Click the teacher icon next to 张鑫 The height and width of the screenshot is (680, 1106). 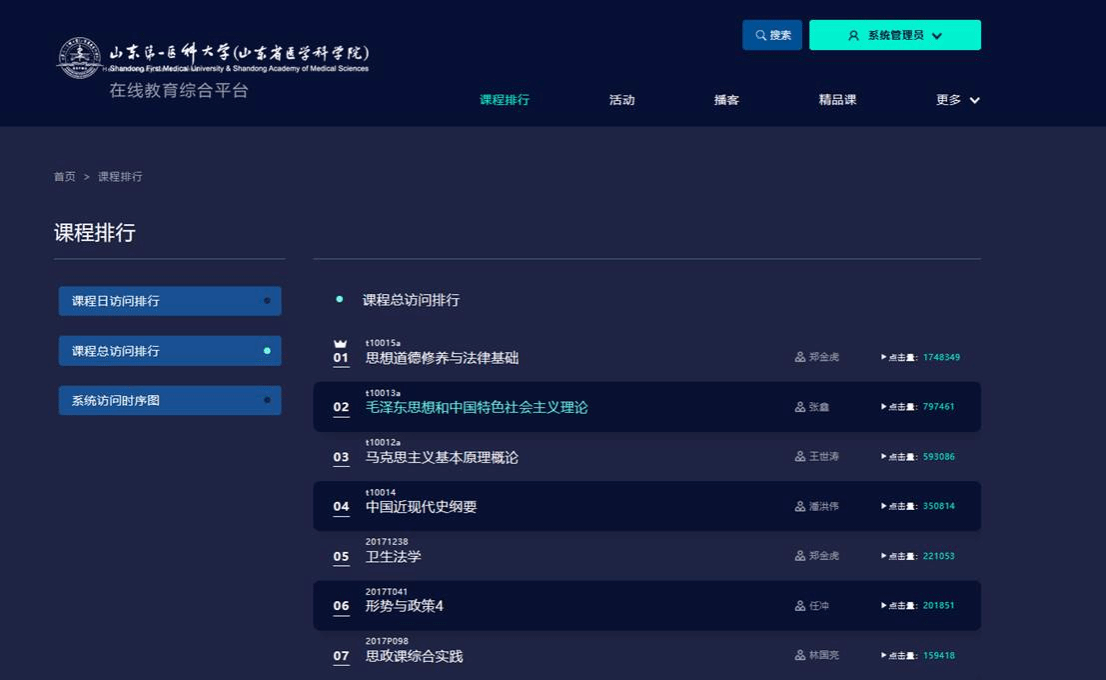point(800,407)
